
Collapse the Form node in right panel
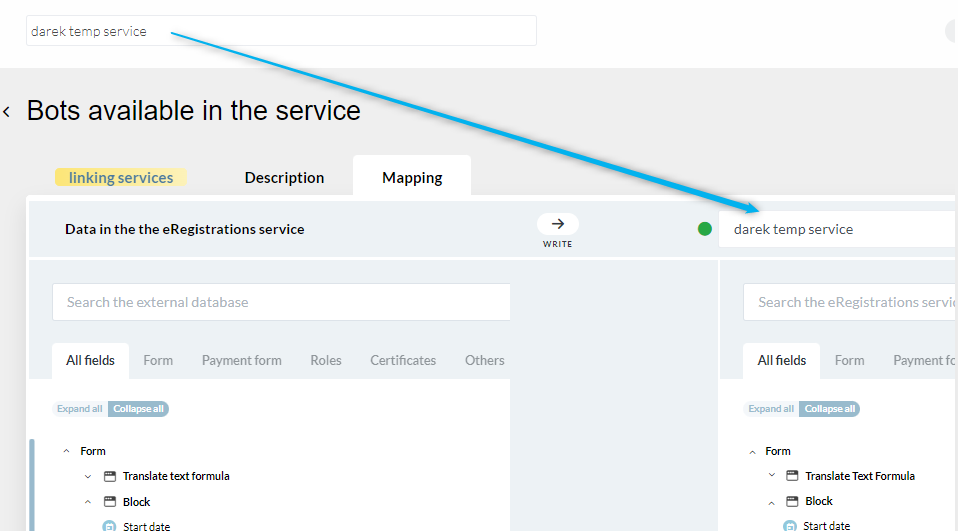[752, 452]
